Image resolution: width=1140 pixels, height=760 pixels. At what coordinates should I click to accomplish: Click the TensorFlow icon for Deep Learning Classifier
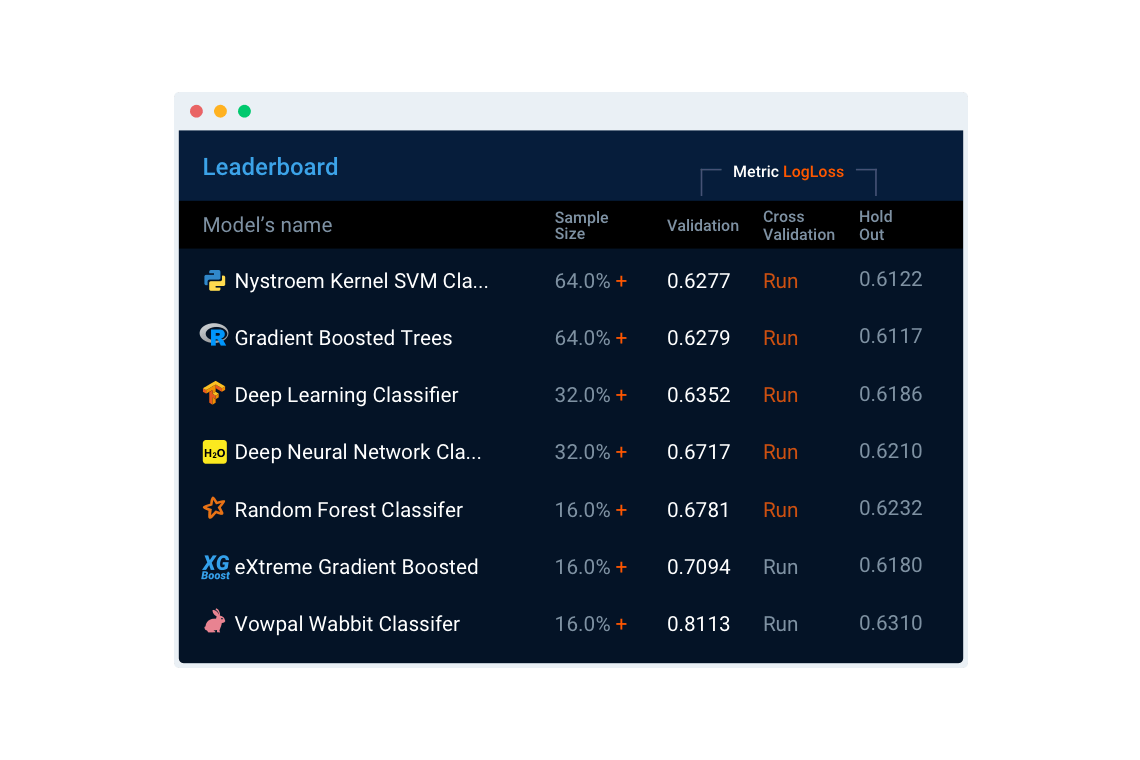point(214,393)
